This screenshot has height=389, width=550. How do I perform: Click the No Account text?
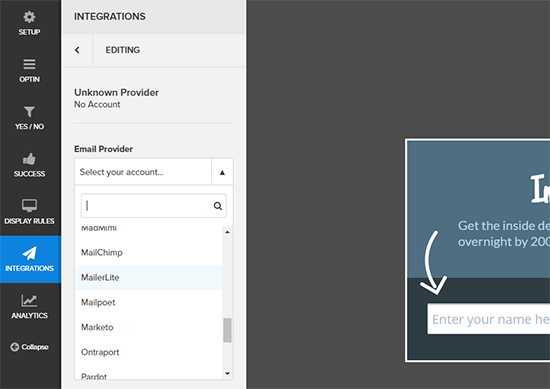[x=97, y=105]
